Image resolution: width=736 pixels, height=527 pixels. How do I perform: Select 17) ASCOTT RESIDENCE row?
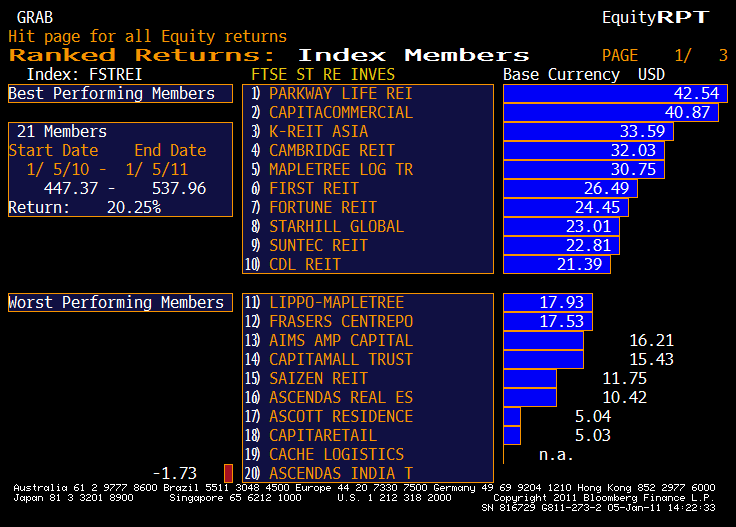point(368,417)
